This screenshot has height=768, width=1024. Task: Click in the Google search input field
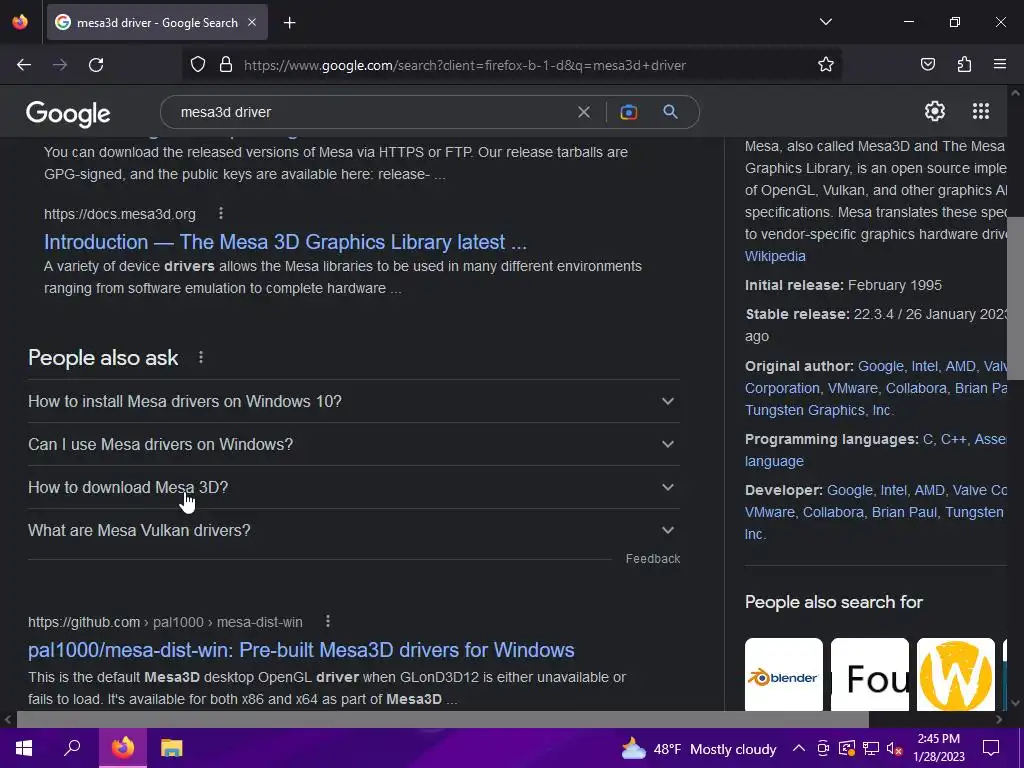pyautogui.click(x=372, y=112)
